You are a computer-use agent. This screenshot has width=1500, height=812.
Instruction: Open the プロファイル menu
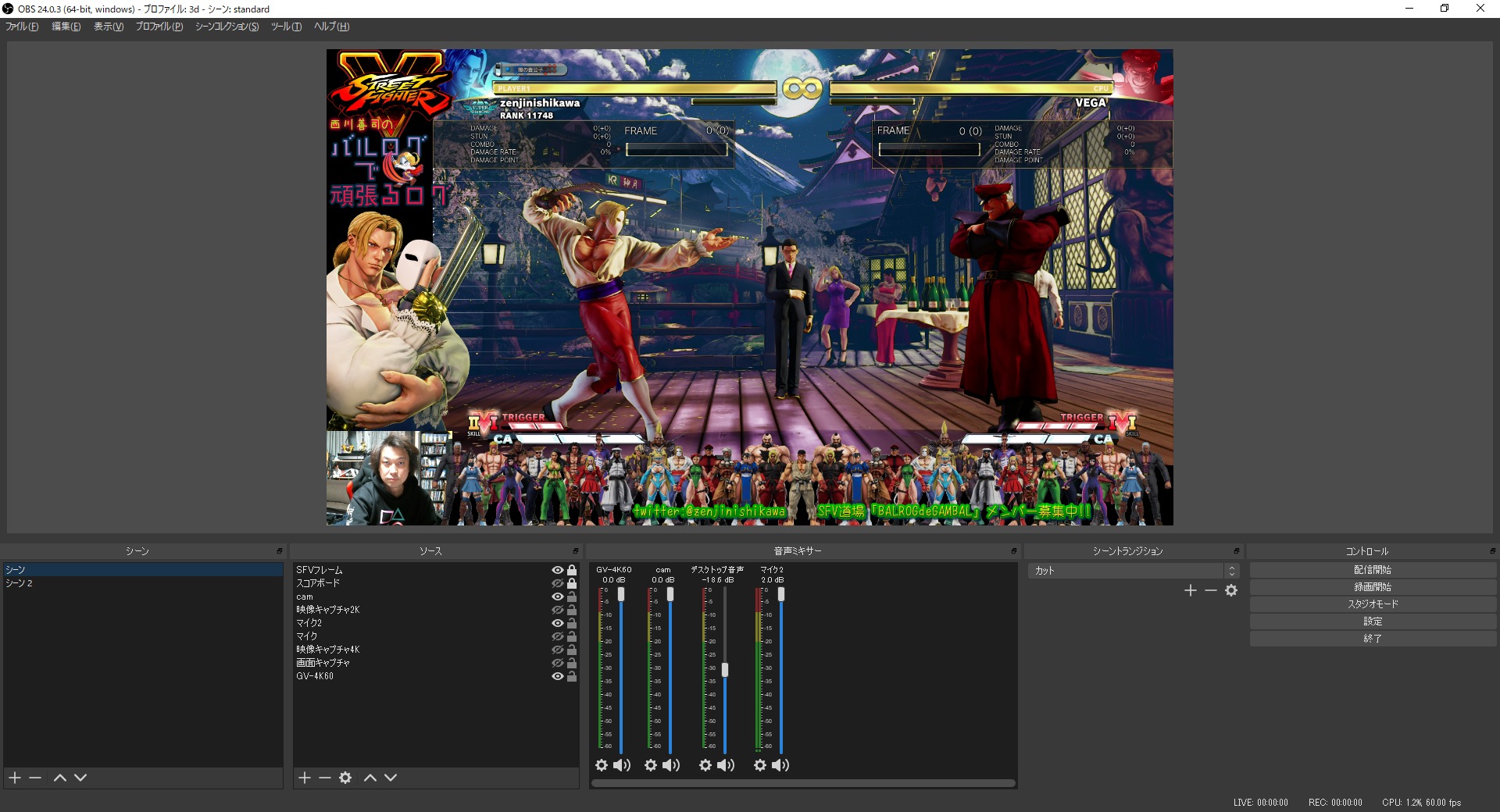pos(159,27)
